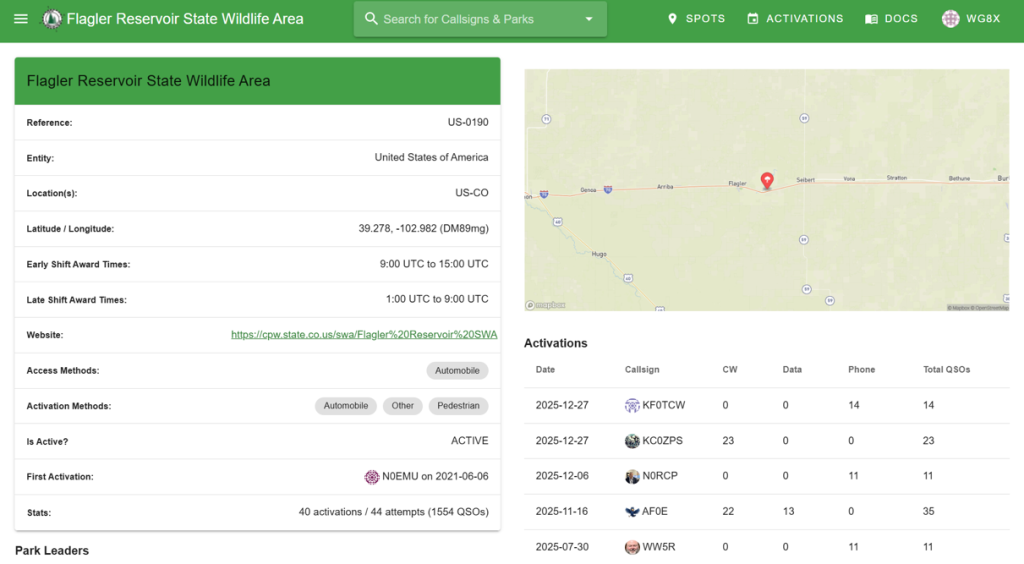The image size is (1024, 564).
Task: Open Activations page from header
Action: tap(795, 19)
